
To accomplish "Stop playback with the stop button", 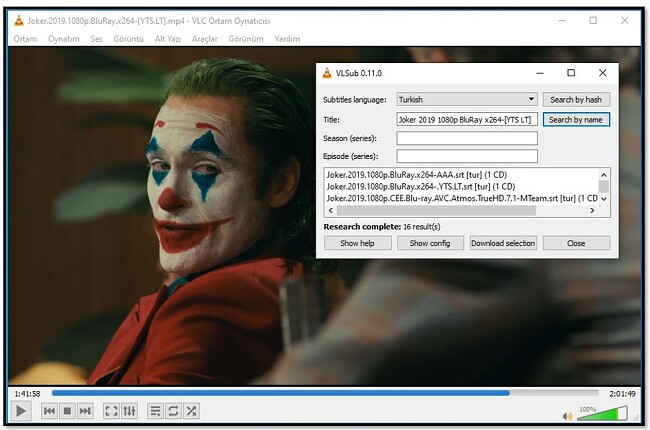I will click(67, 411).
